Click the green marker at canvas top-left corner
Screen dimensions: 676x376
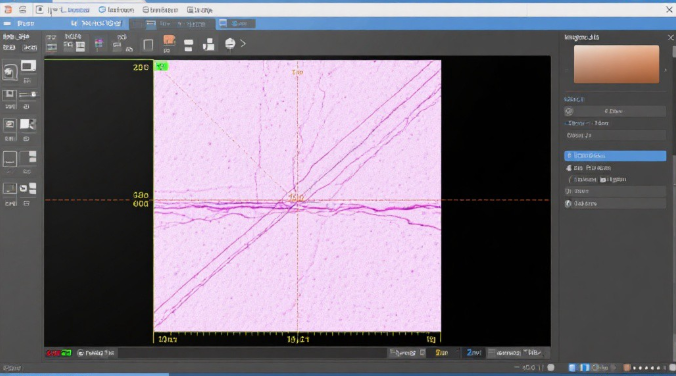[161, 66]
